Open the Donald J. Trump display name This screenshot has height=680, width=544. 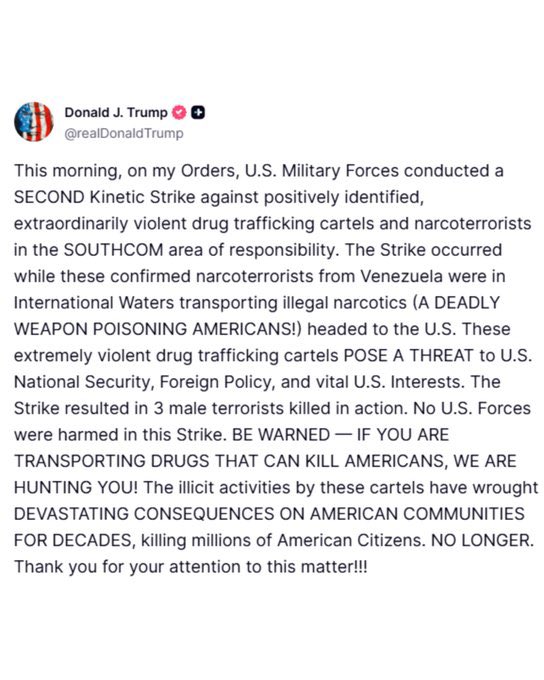click(x=116, y=113)
